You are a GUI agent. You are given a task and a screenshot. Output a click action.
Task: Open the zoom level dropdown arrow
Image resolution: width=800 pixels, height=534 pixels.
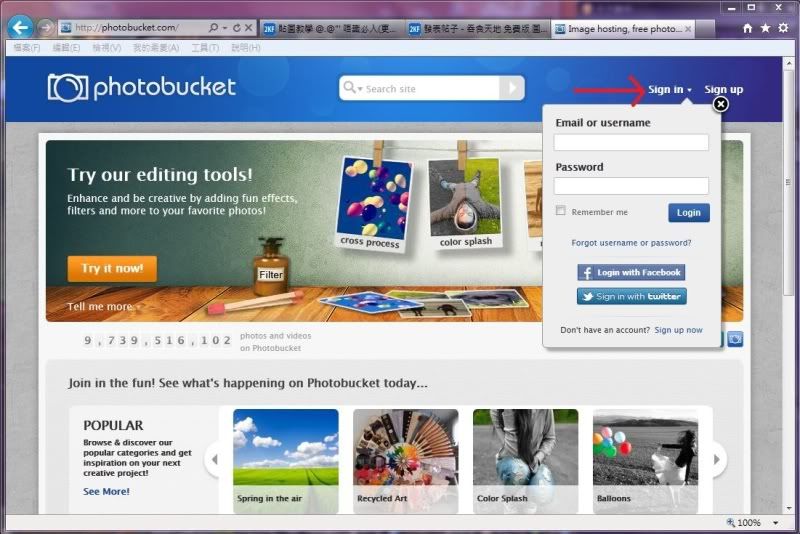(x=776, y=523)
